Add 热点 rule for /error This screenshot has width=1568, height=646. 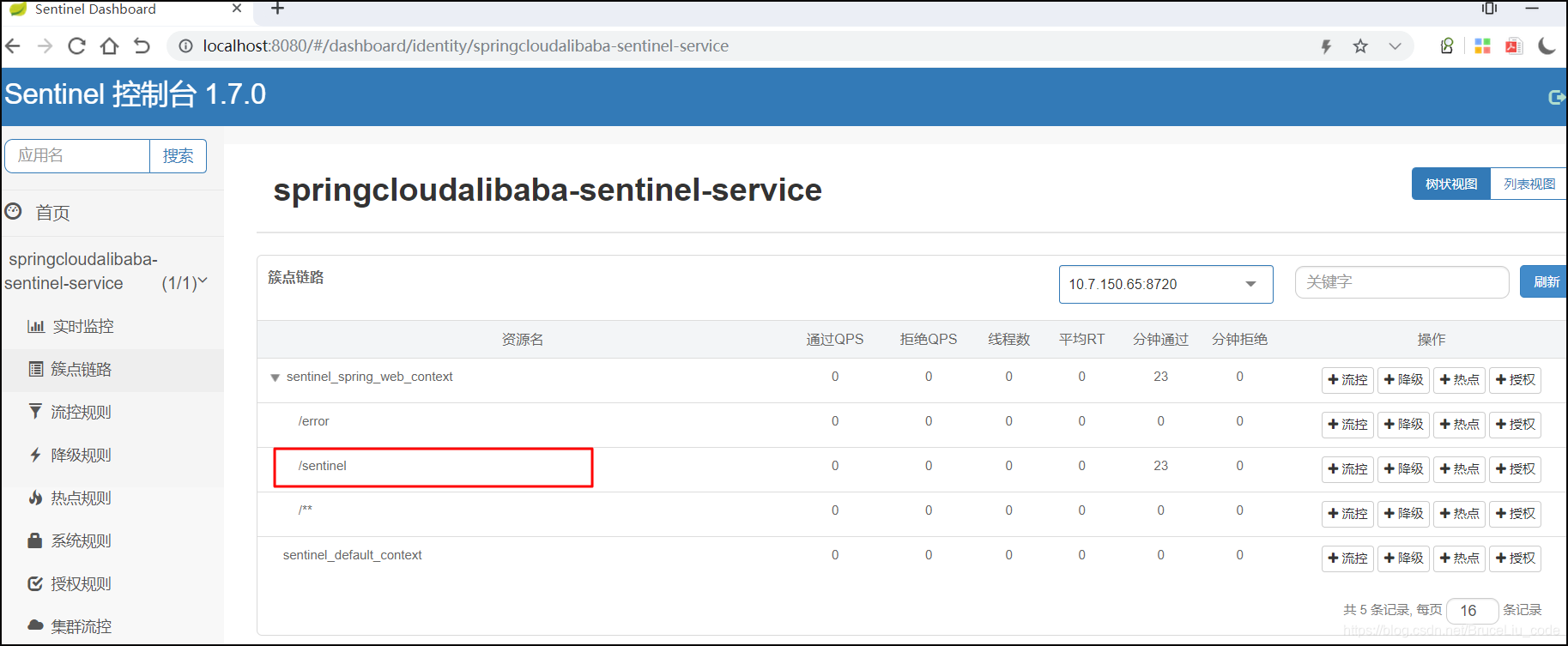click(1459, 425)
